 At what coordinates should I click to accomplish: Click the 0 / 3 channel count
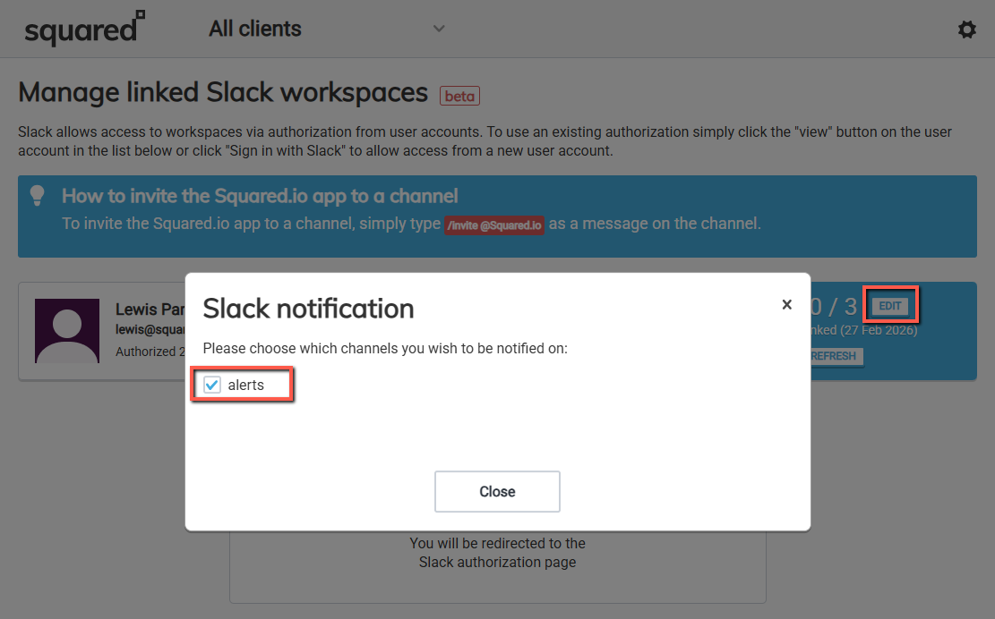834,306
